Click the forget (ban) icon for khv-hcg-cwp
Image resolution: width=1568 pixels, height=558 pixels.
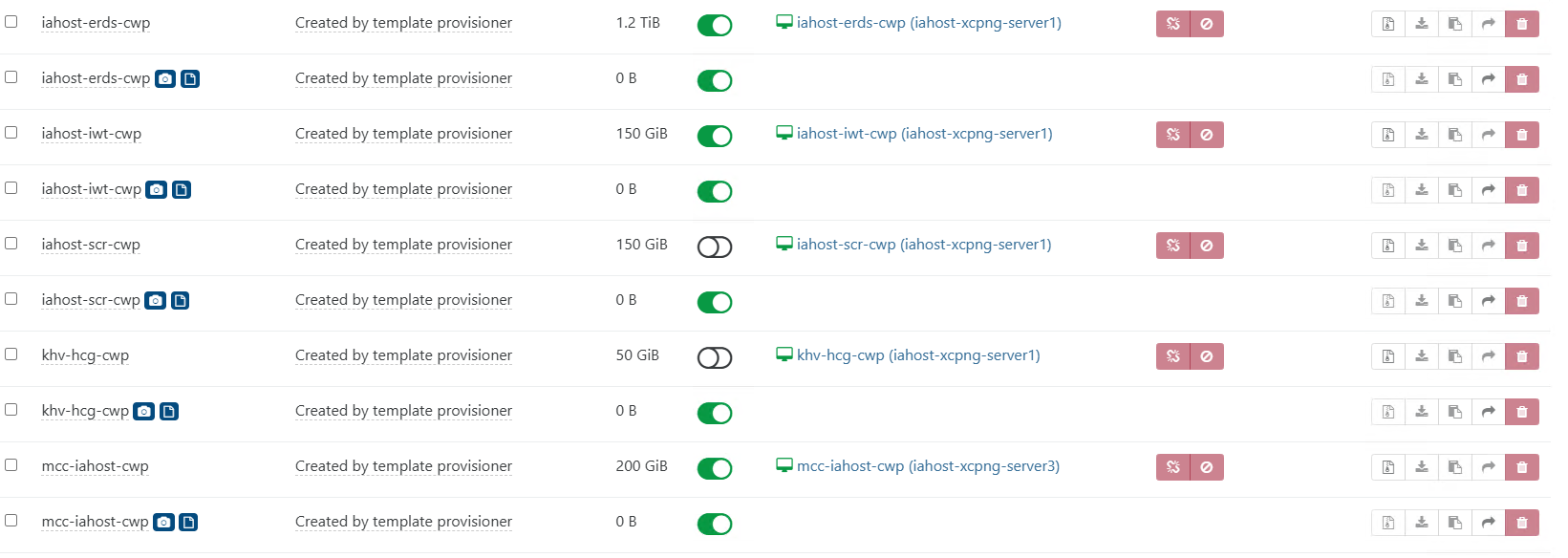[1207, 356]
